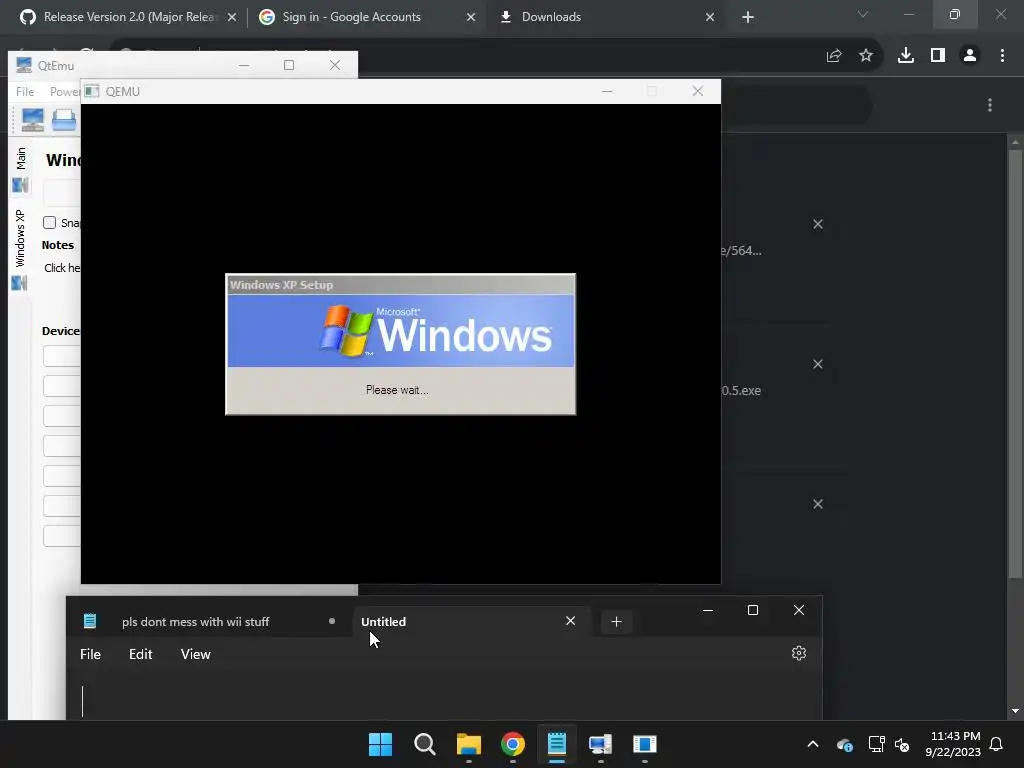Select the Untitled Notepad tab
This screenshot has width=1024, height=768.
(x=383, y=622)
